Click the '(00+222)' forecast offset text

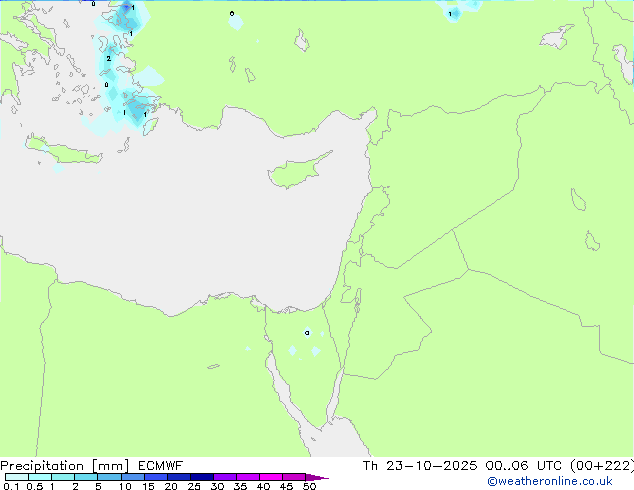click(602, 466)
